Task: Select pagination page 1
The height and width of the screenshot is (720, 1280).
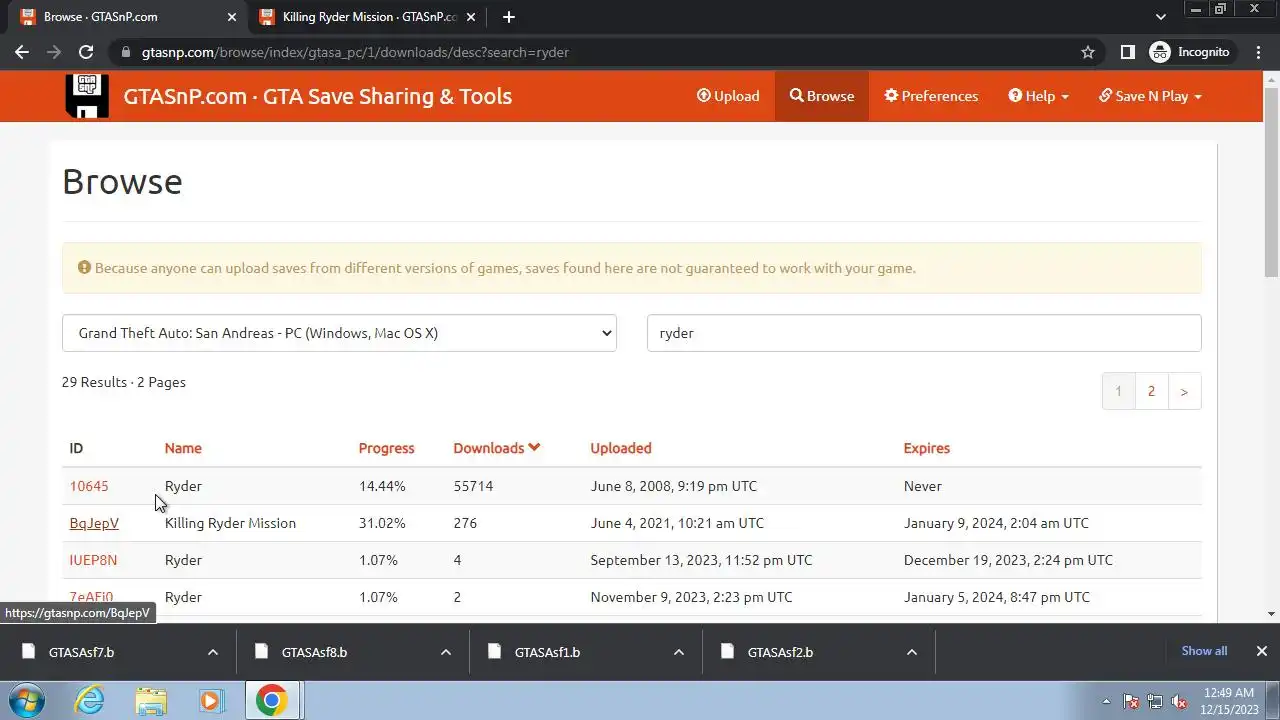Action: click(1118, 391)
